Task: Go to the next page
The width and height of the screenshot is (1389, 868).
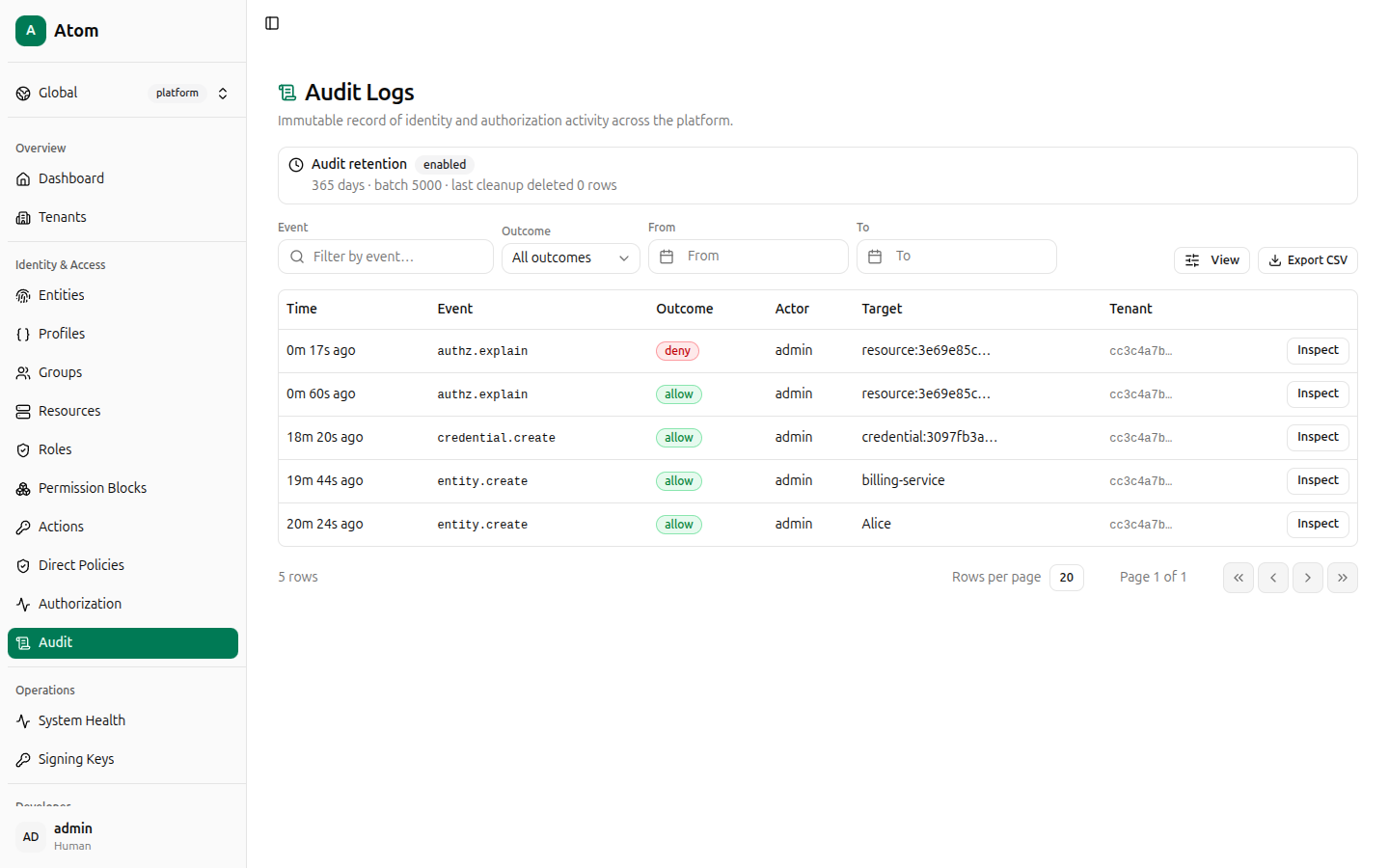Action: click(1308, 578)
